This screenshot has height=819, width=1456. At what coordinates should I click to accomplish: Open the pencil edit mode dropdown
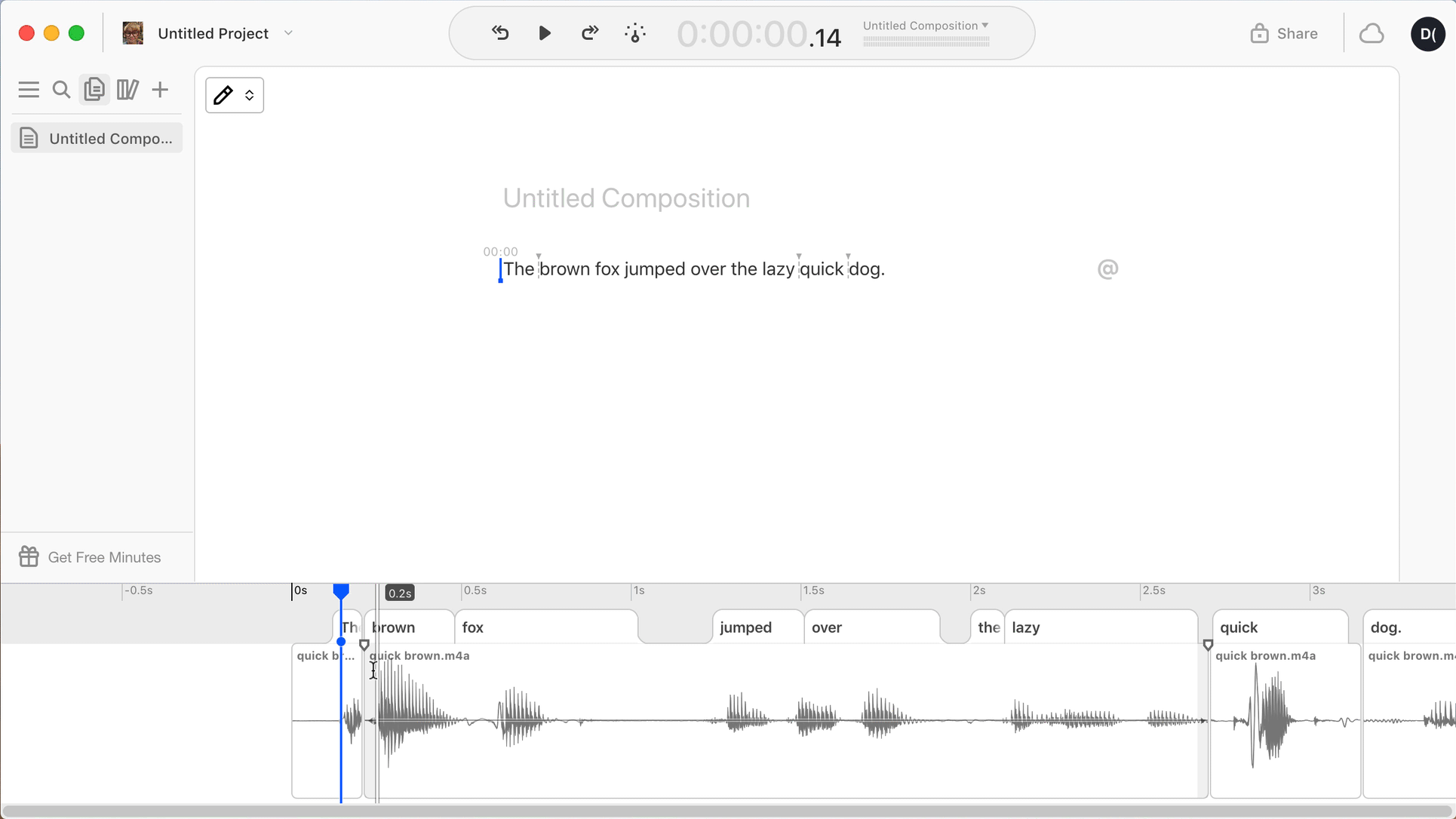(235, 95)
